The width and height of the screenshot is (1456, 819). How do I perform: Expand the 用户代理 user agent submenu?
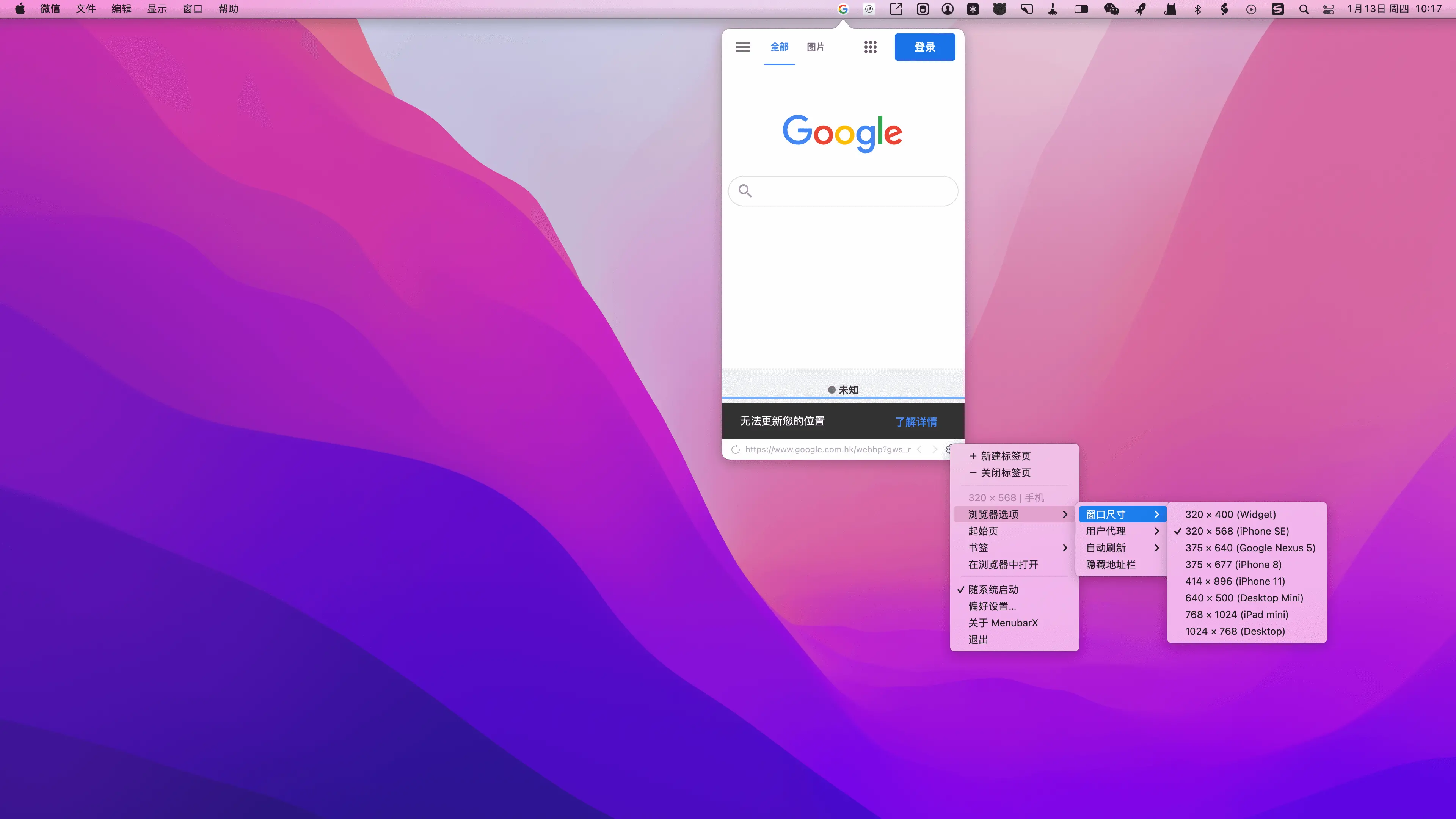pos(1122,531)
